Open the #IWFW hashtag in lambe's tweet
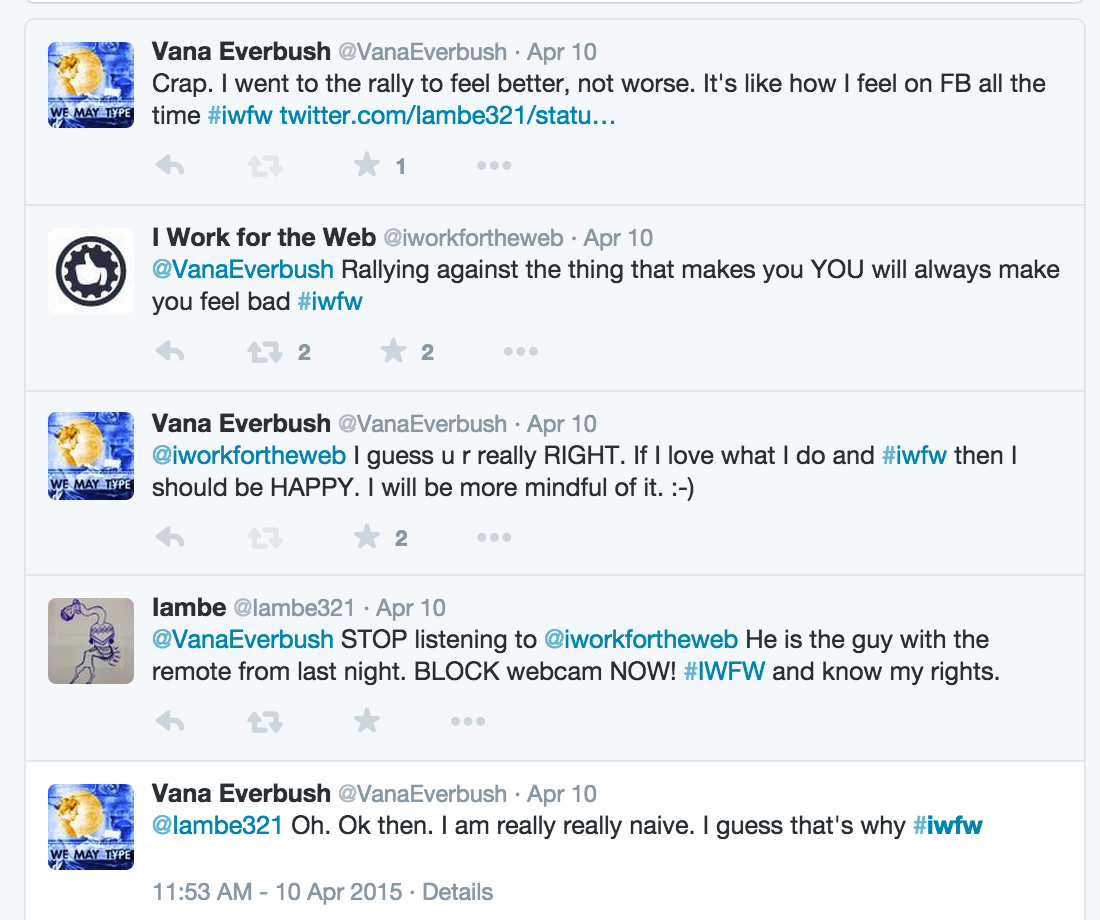Viewport: 1100px width, 920px height. pos(724,671)
